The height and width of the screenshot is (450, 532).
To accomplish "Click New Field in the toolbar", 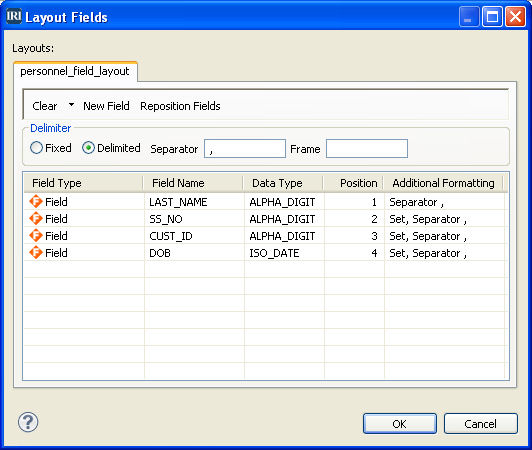I will (x=106, y=106).
